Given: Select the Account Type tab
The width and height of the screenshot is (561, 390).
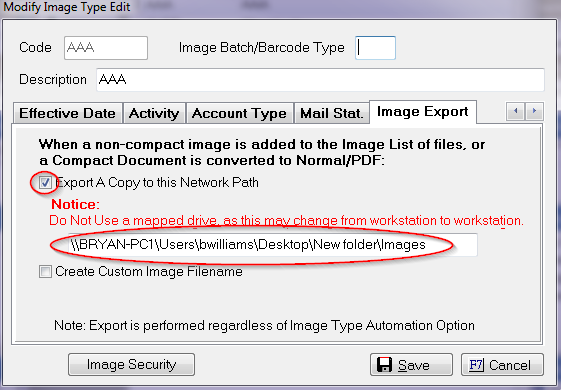Looking at the screenshot, I should [x=239, y=113].
